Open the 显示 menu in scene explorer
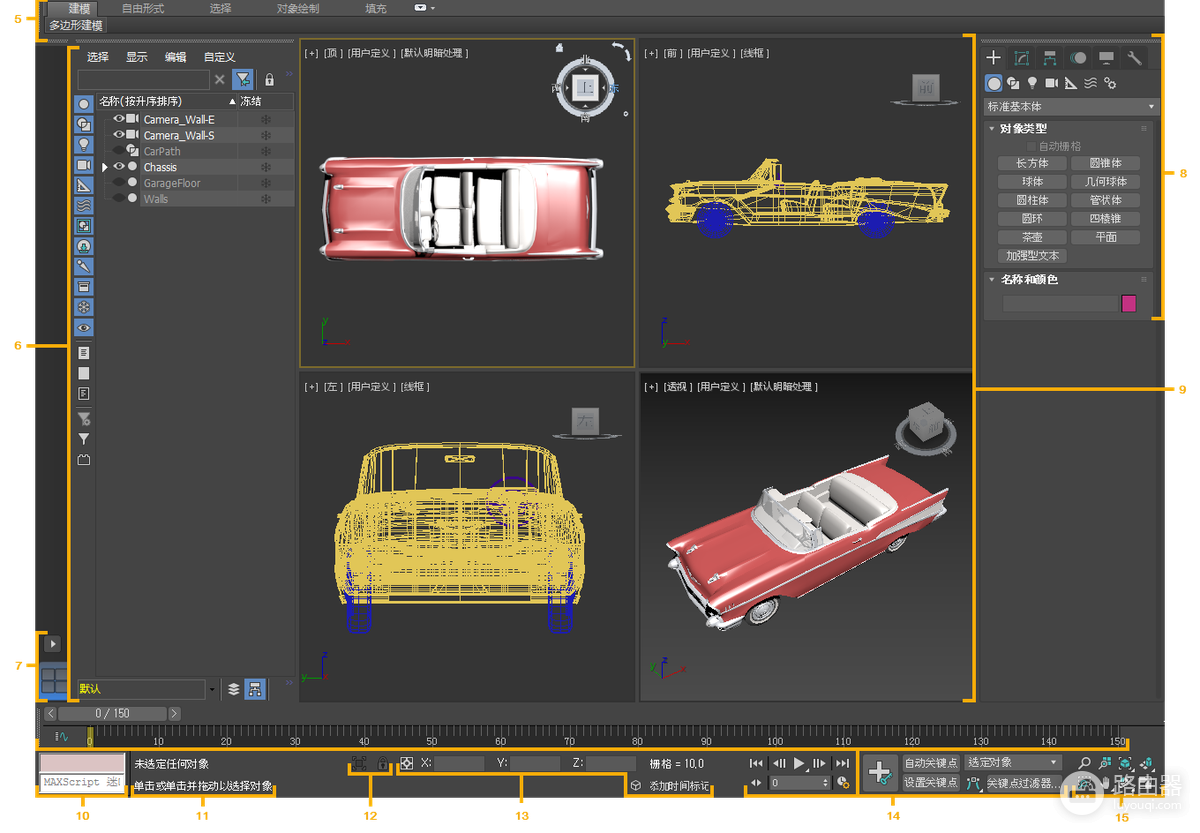Image resolution: width=1200 pixels, height=833 pixels. (136, 57)
